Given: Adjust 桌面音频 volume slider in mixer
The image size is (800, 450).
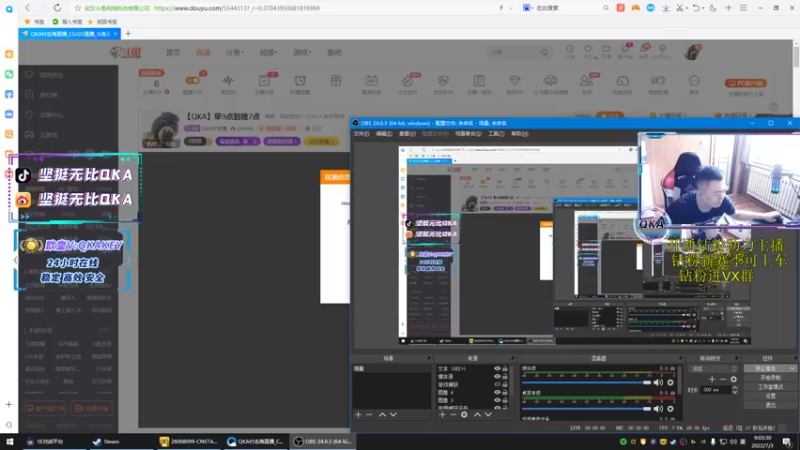Looking at the screenshot, I should [x=587, y=409].
